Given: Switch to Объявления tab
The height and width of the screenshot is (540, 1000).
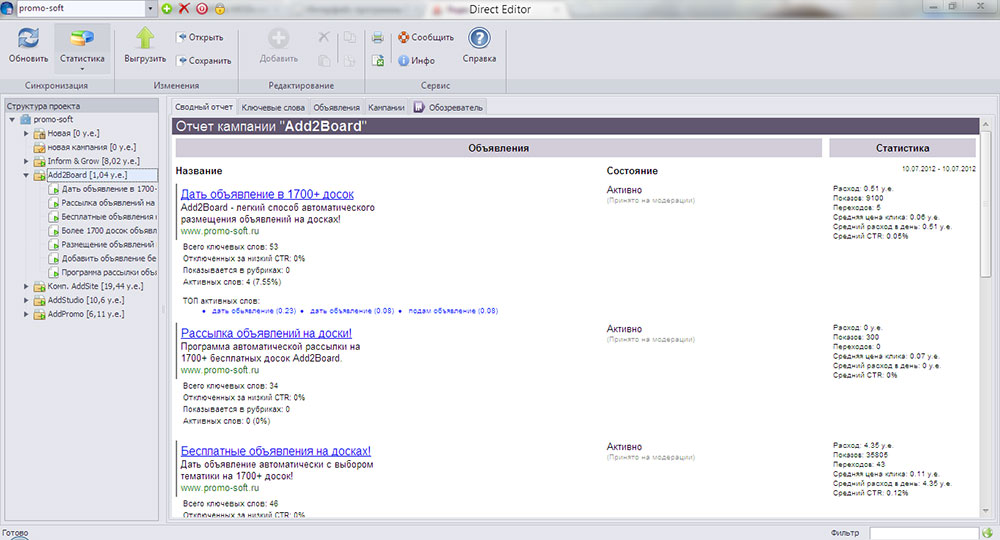Looking at the screenshot, I should coord(336,107).
